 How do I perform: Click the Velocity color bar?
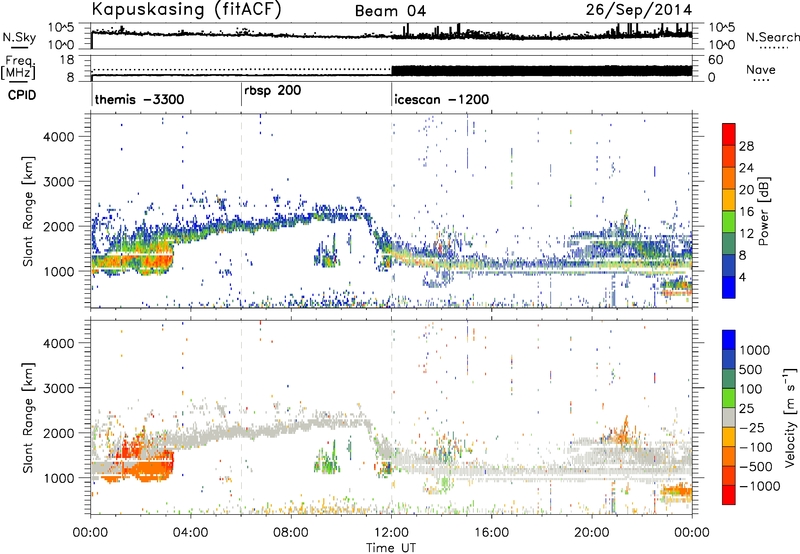(729, 417)
